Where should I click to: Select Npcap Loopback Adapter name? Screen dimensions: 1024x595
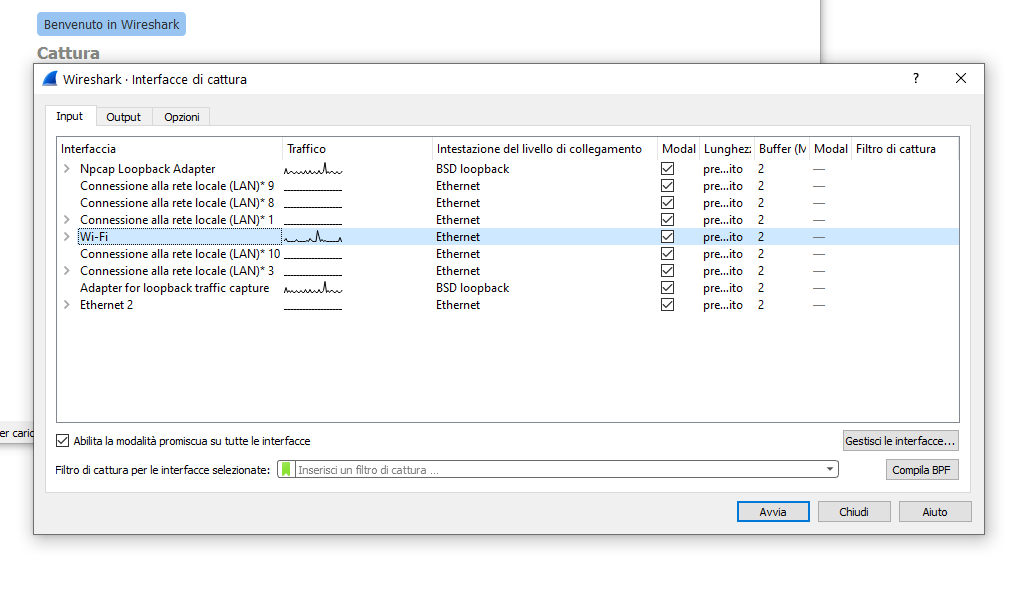click(x=148, y=169)
